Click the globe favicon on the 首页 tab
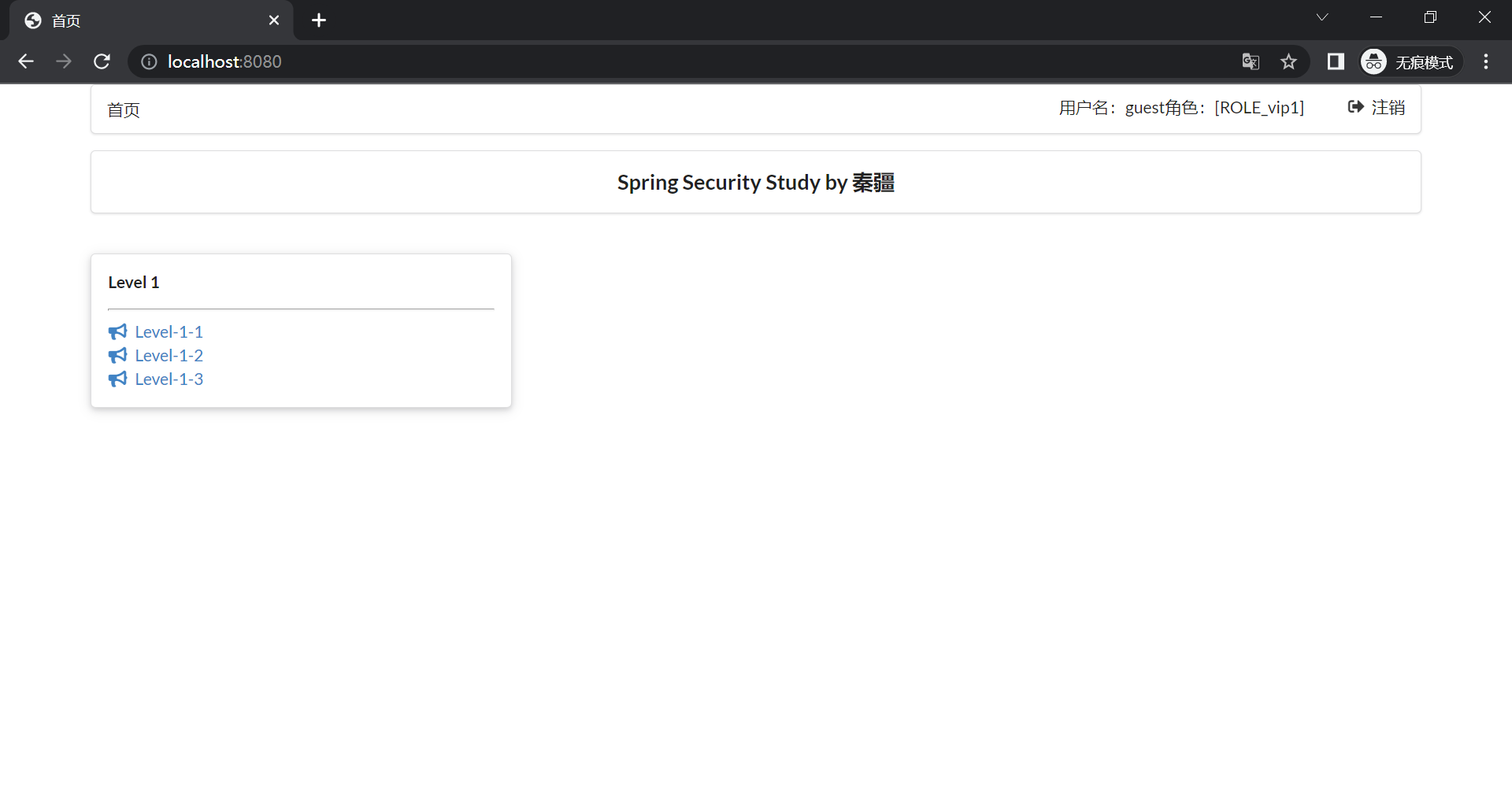The image size is (1512, 803). pos(33,20)
